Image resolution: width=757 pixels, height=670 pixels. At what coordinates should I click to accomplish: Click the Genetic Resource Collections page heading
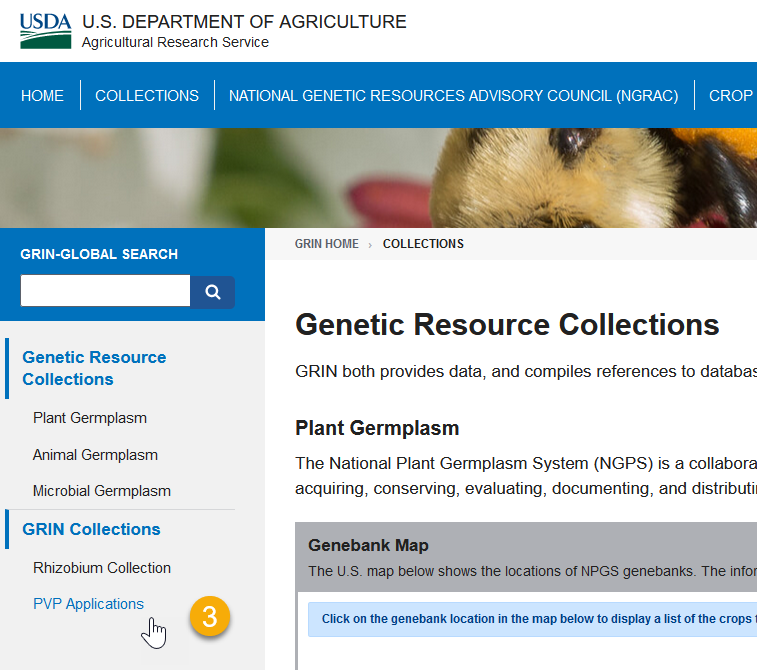[507, 324]
